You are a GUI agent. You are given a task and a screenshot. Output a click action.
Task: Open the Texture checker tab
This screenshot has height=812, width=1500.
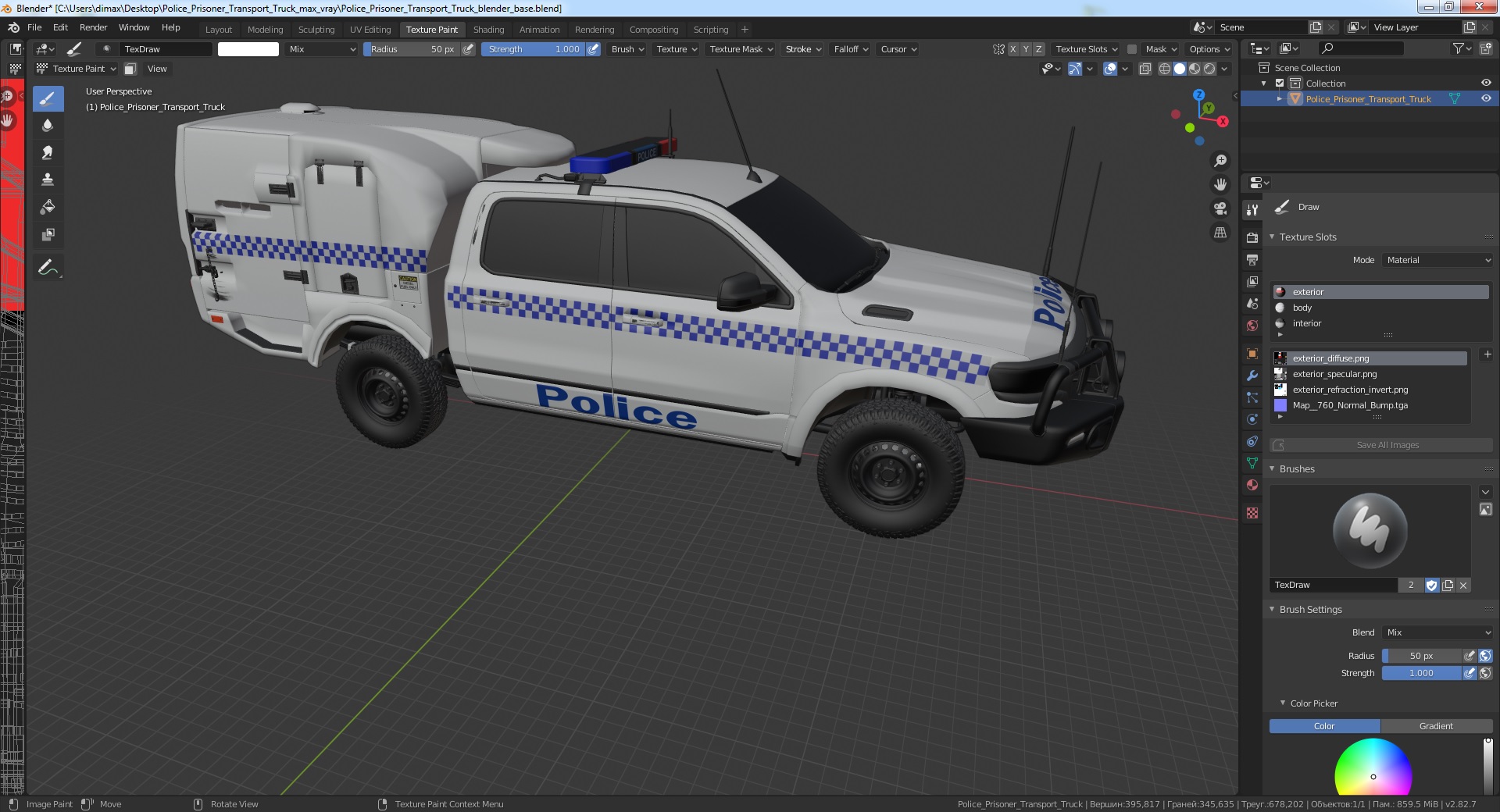[1252, 513]
